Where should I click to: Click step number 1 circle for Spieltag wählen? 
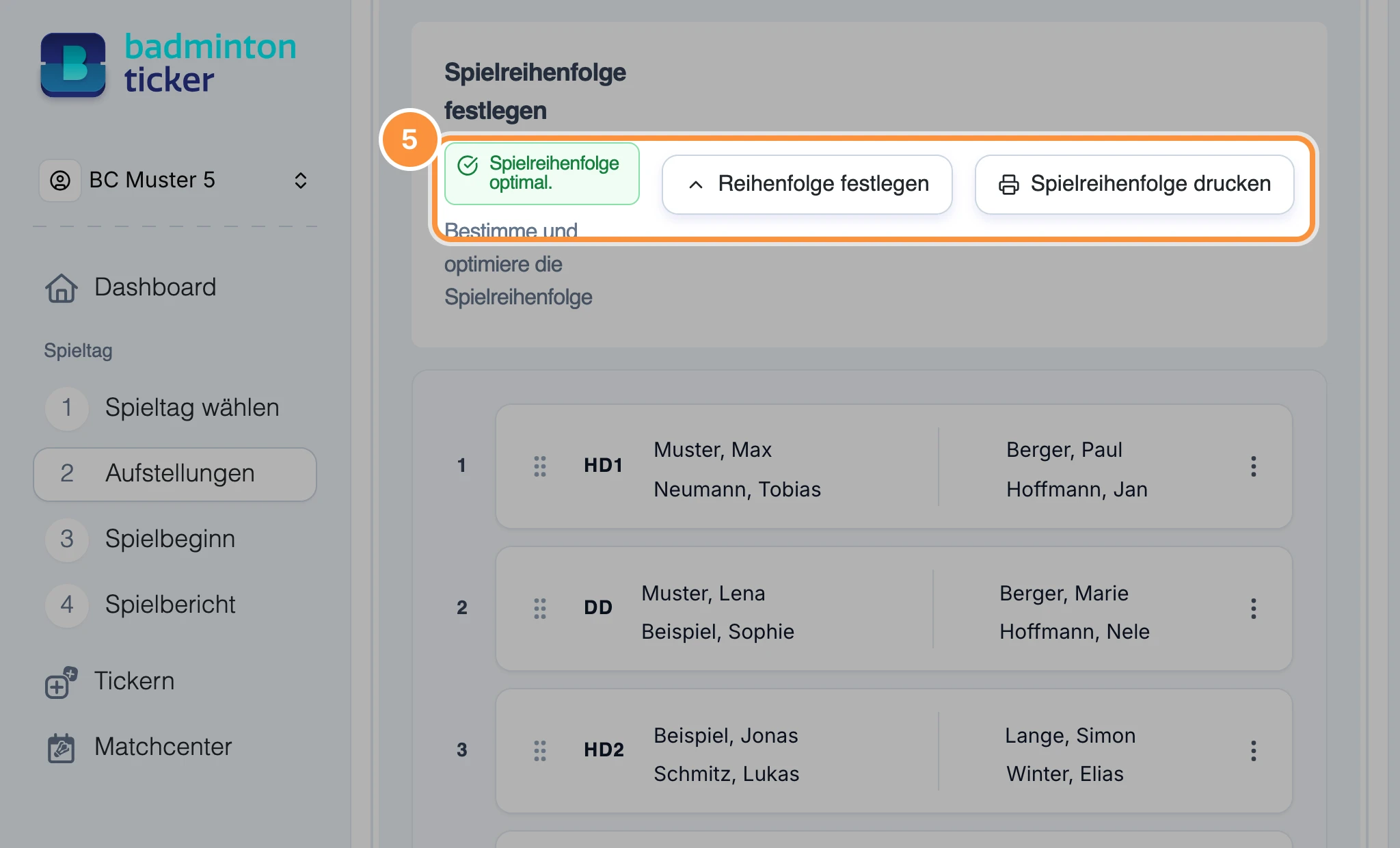67,408
